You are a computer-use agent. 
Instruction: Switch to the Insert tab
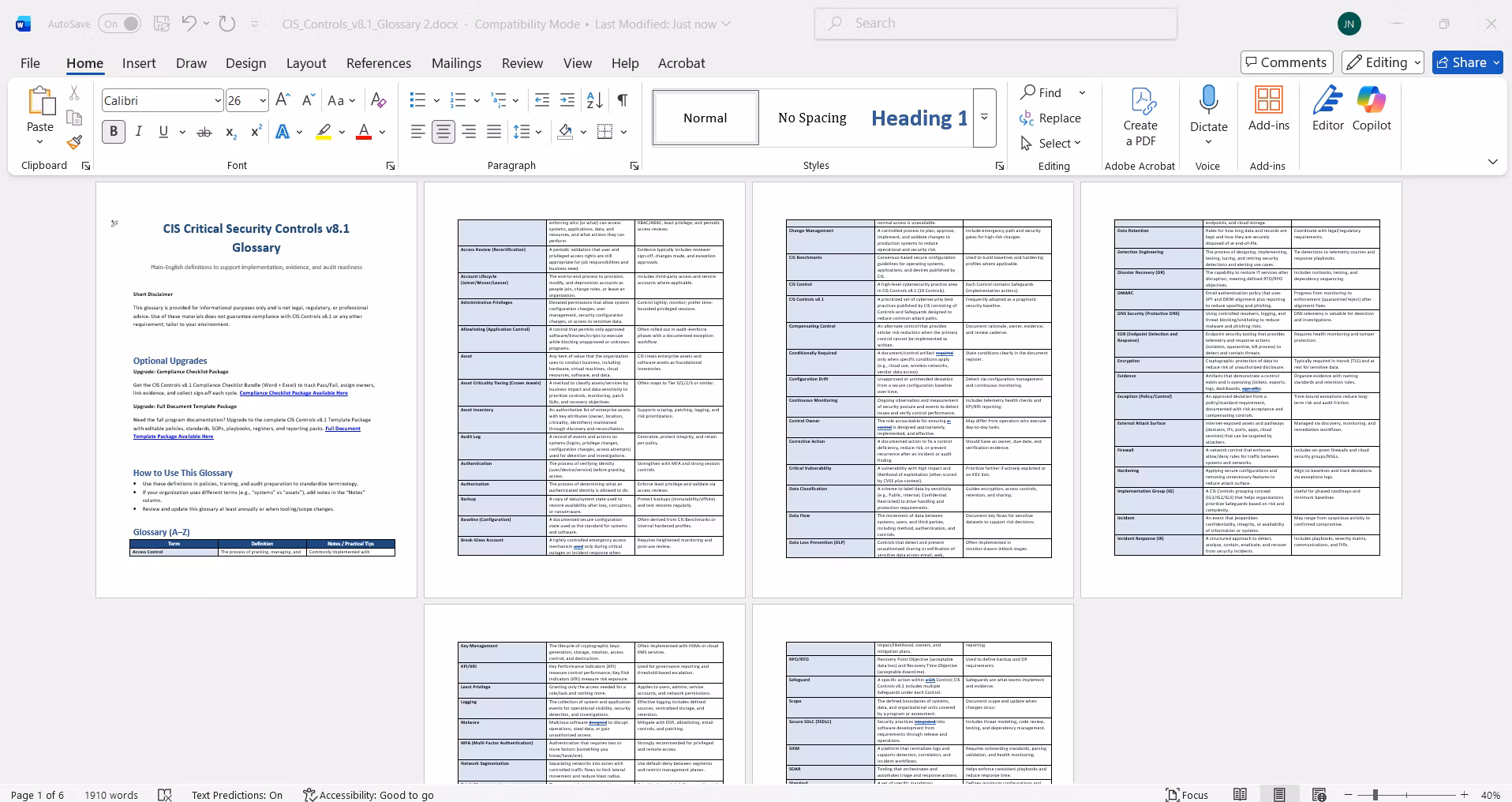pos(139,63)
